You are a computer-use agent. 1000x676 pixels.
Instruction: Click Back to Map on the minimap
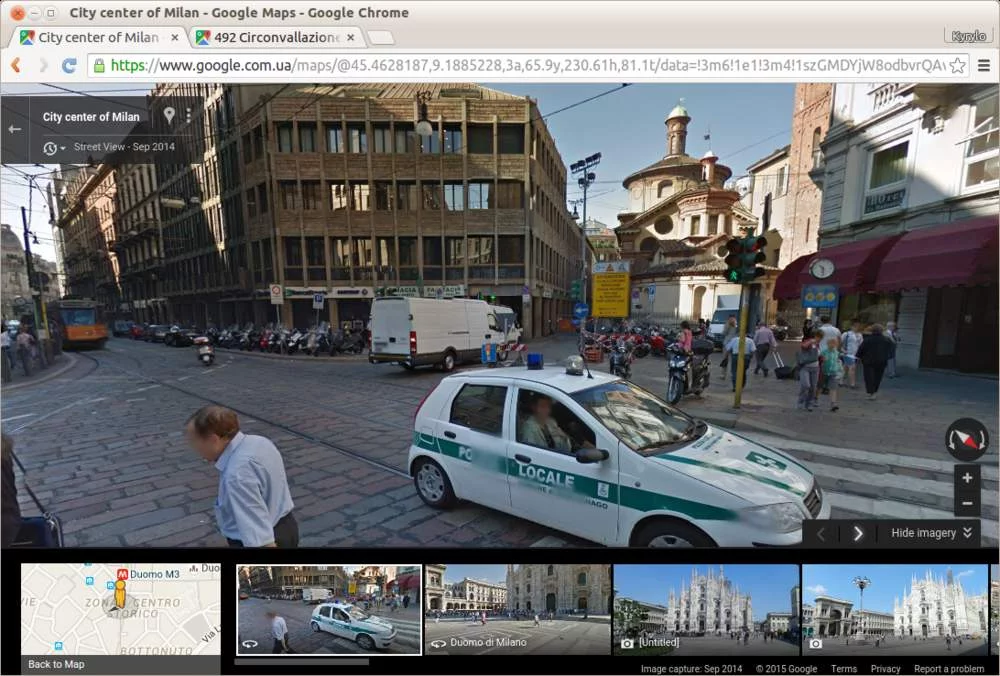pos(56,664)
